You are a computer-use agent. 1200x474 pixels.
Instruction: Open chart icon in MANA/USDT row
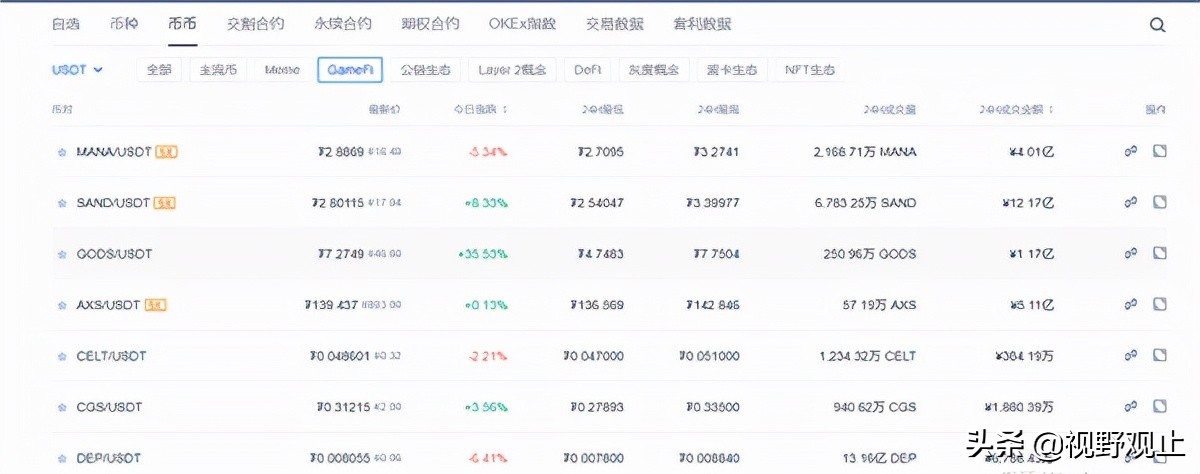click(x=1131, y=151)
